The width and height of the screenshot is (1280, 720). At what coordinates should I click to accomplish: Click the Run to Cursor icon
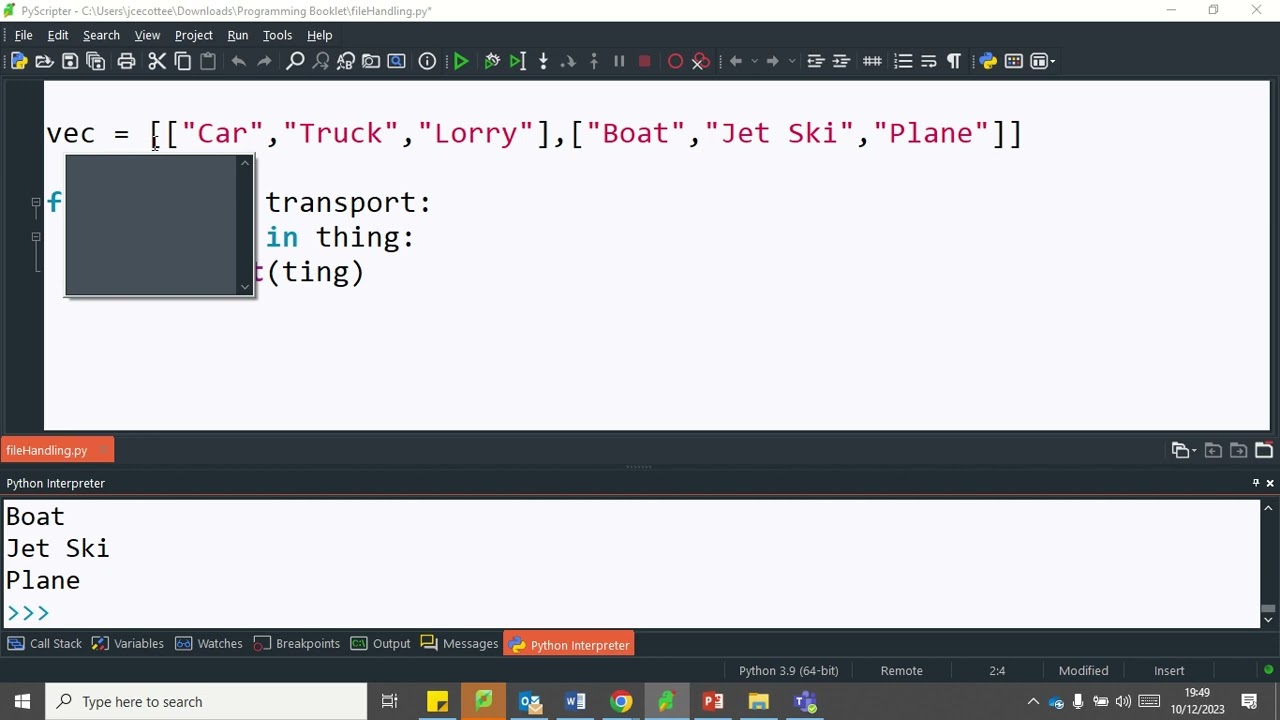pyautogui.click(x=517, y=61)
